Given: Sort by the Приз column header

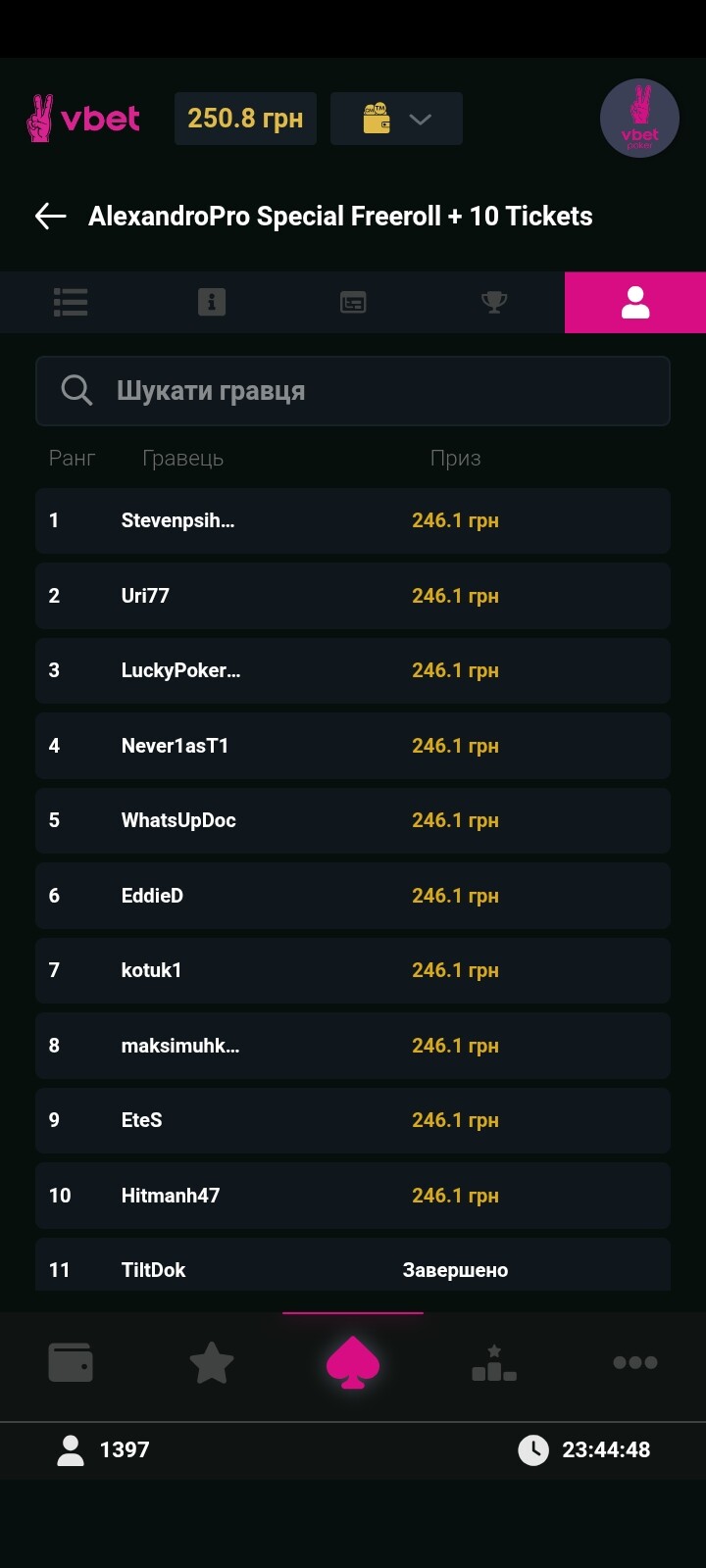Looking at the screenshot, I should (x=455, y=458).
